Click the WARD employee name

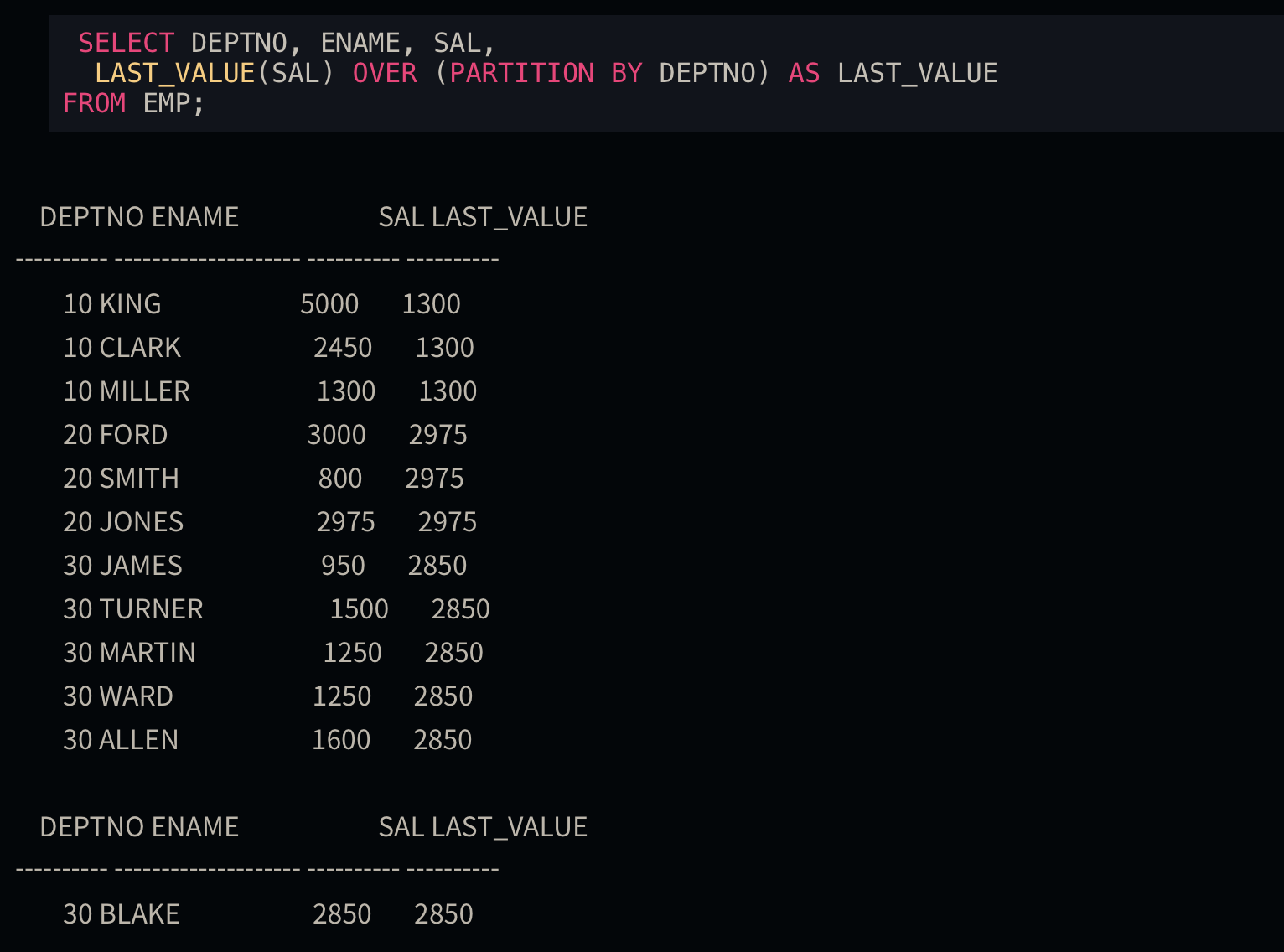coord(136,696)
